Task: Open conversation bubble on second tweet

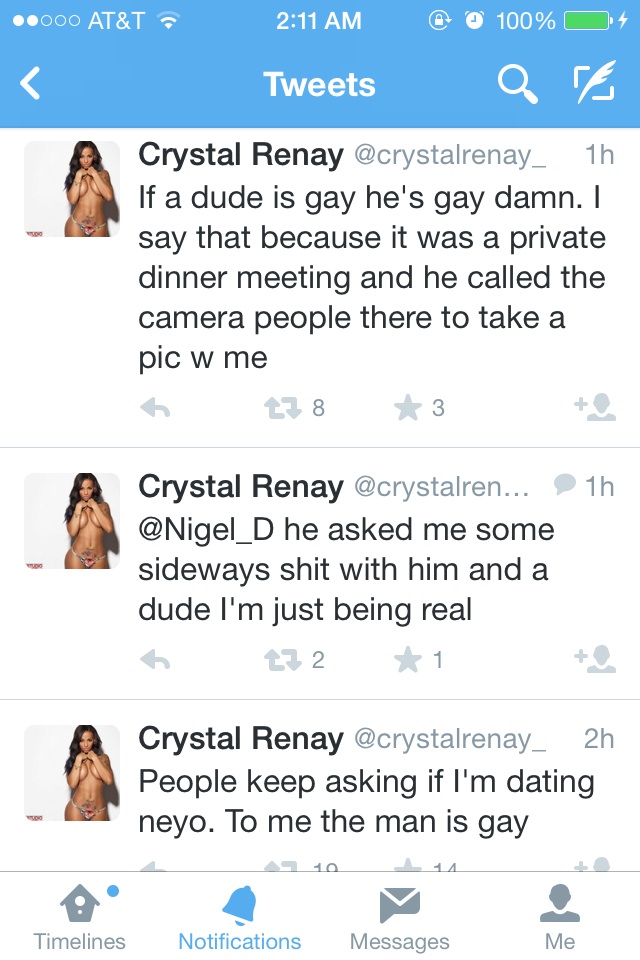Action: (565, 486)
